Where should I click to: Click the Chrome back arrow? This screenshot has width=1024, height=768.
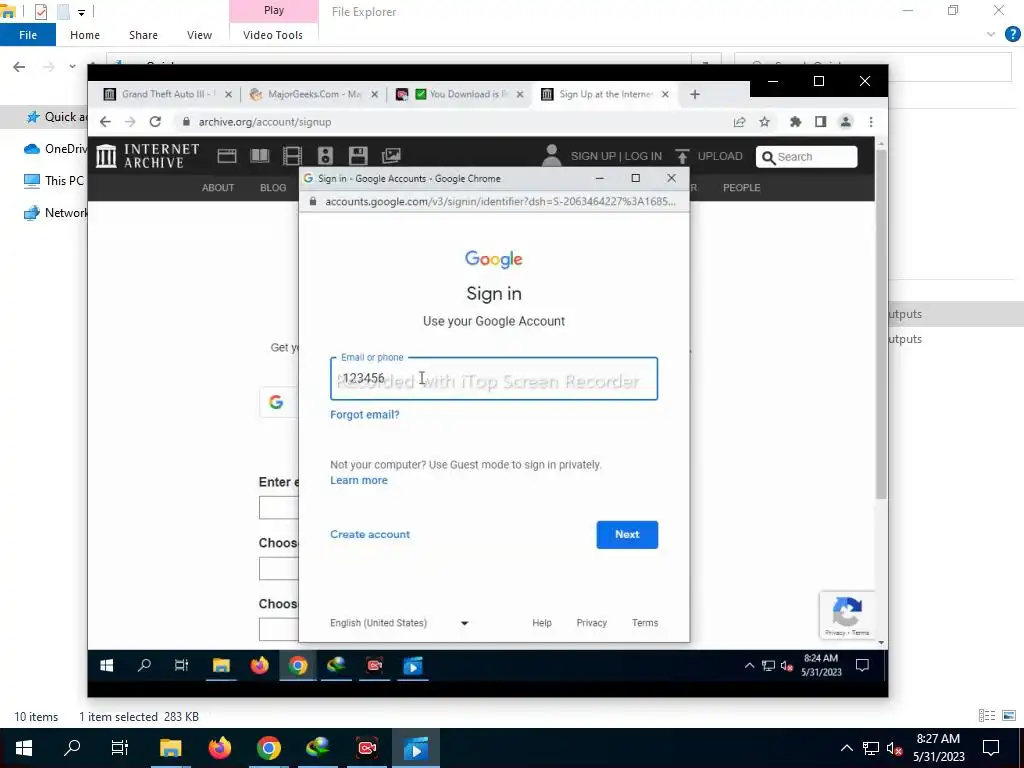coord(105,121)
